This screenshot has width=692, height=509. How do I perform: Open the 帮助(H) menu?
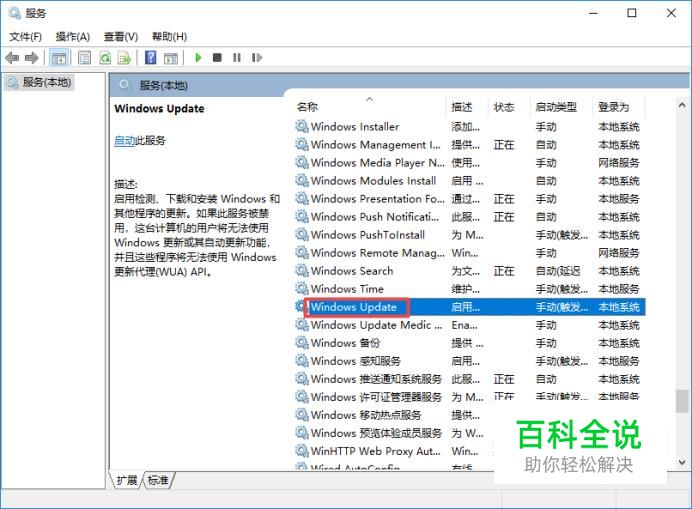169,37
